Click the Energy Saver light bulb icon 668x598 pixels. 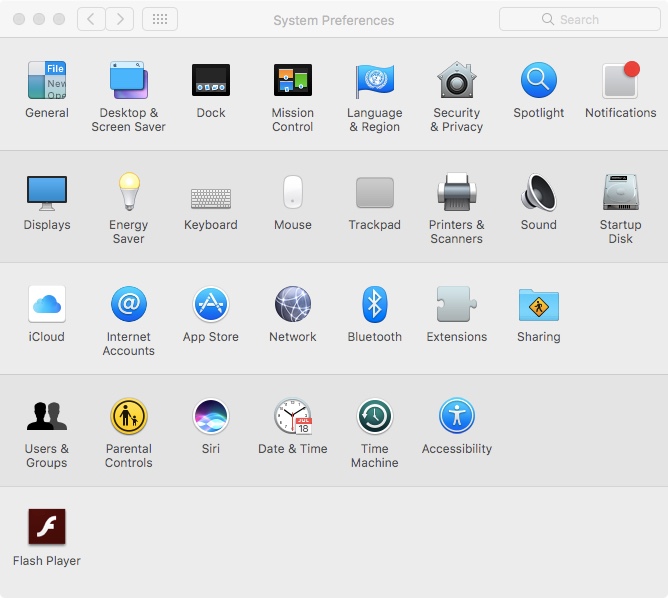coord(129,192)
